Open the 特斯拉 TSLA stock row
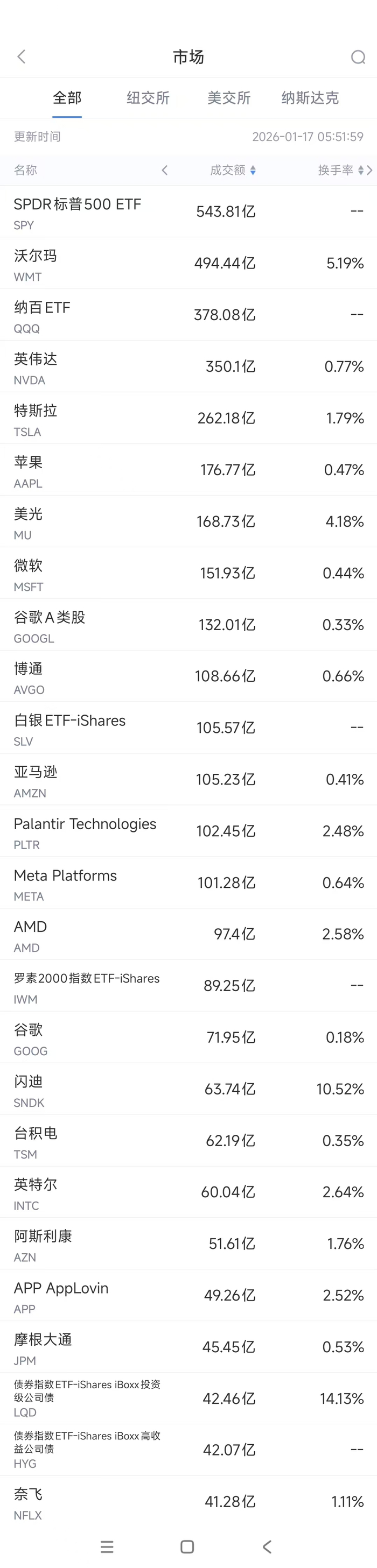 point(188,418)
